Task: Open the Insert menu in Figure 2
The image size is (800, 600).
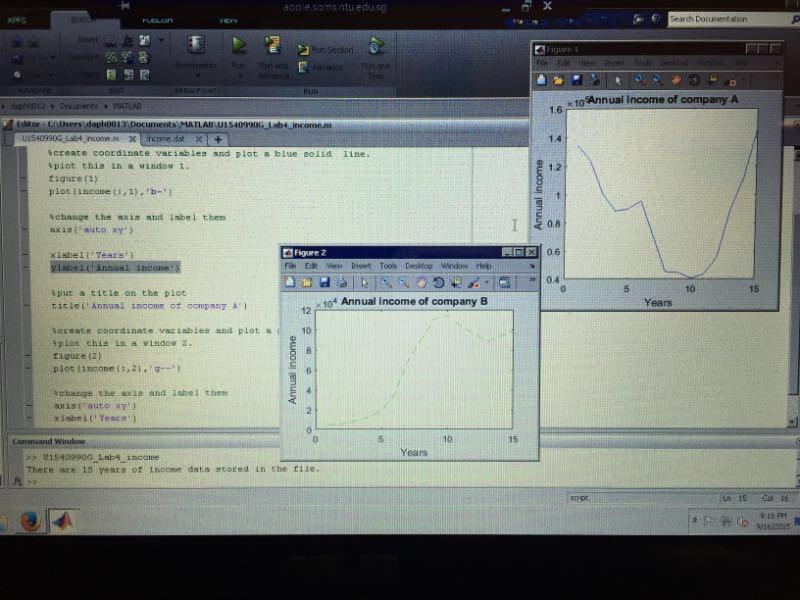Action: (x=361, y=266)
